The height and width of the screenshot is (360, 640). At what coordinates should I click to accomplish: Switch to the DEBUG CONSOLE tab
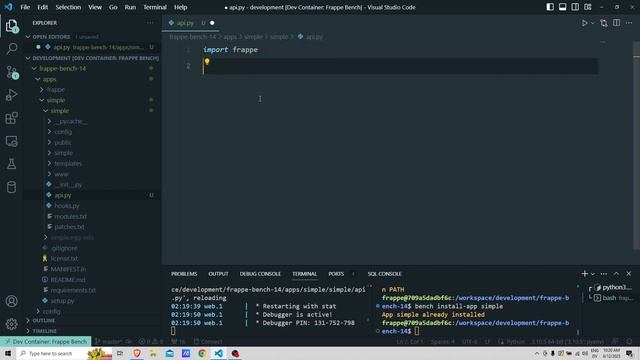click(260, 274)
